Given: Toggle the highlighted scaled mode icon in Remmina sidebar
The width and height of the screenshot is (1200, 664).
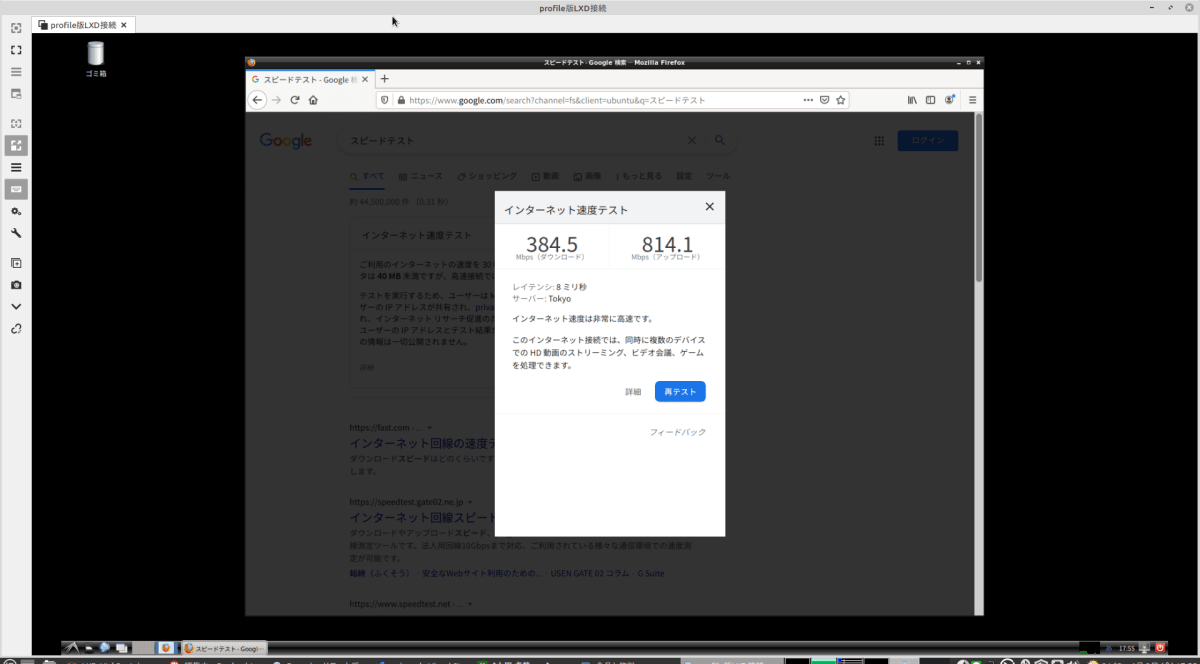Looking at the screenshot, I should pos(16,146).
